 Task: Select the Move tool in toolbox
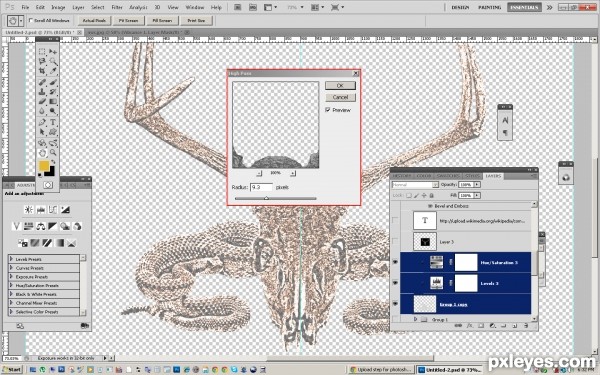coord(53,51)
